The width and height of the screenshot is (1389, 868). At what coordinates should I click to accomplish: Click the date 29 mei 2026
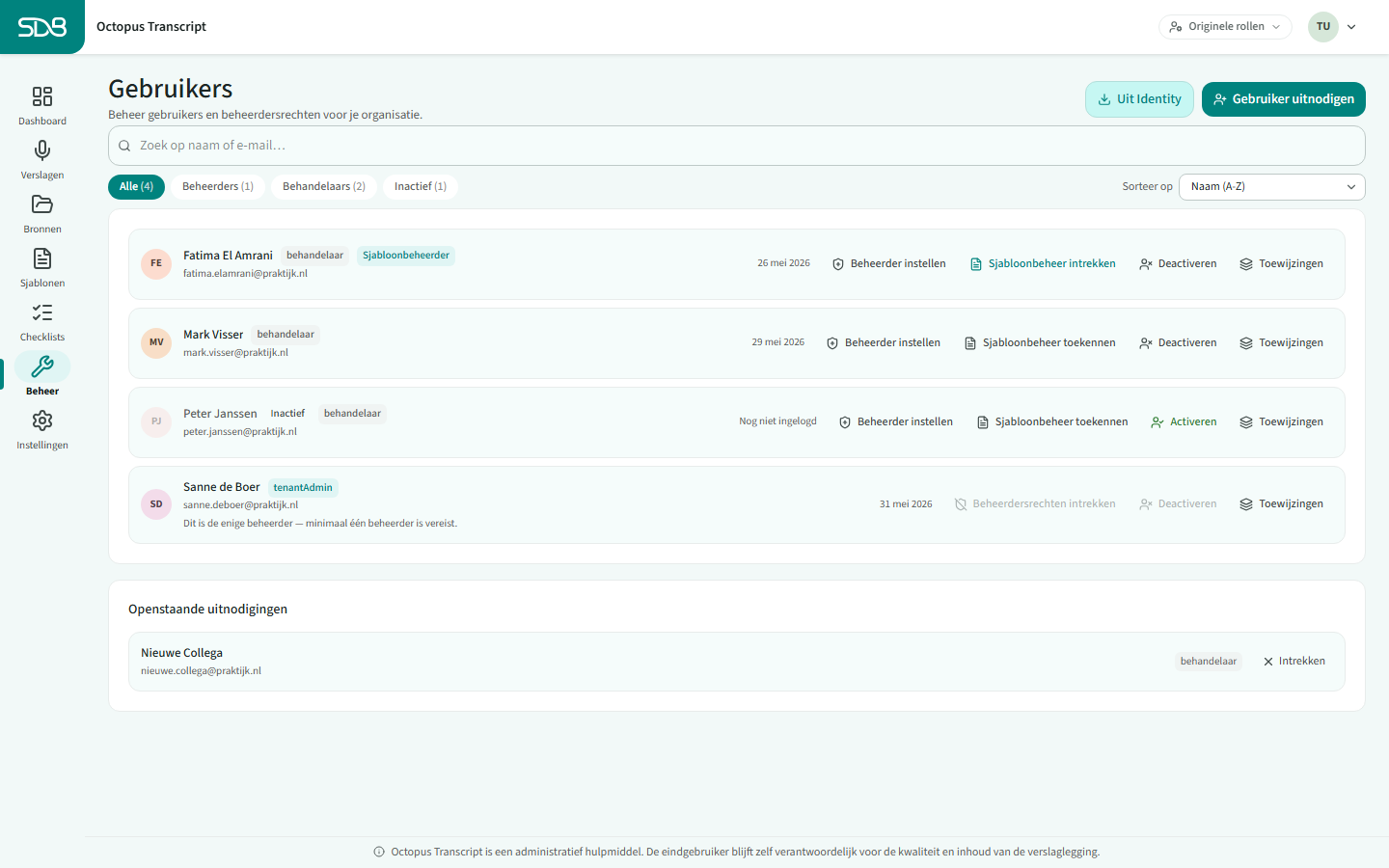point(777,342)
